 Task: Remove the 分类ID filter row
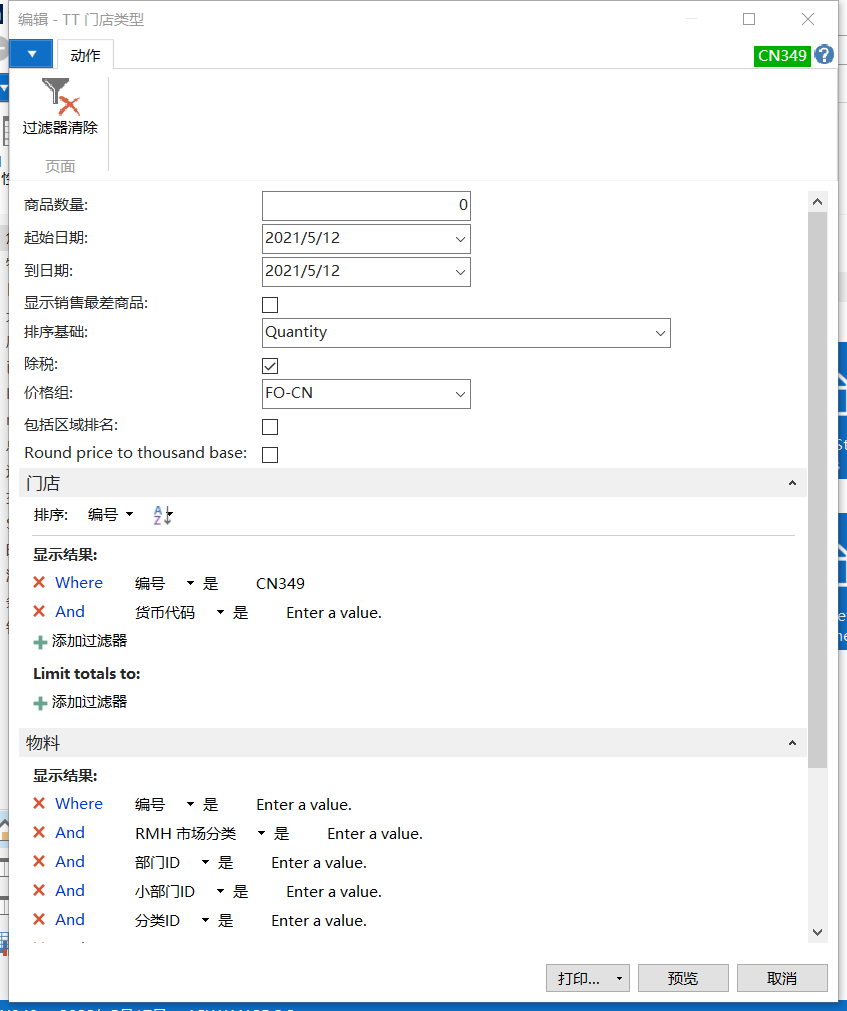[39, 919]
